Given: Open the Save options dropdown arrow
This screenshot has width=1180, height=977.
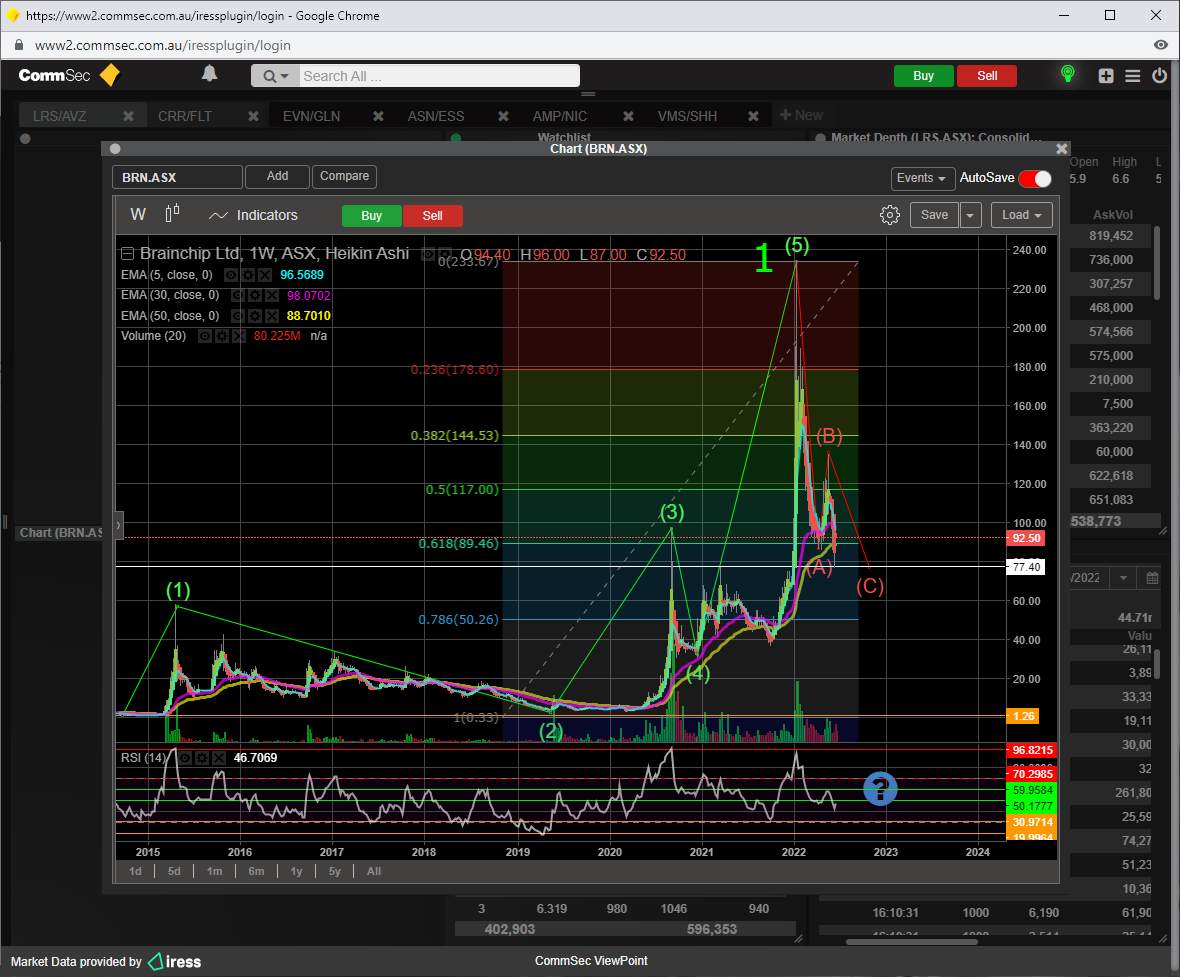Looking at the screenshot, I should pos(970,215).
